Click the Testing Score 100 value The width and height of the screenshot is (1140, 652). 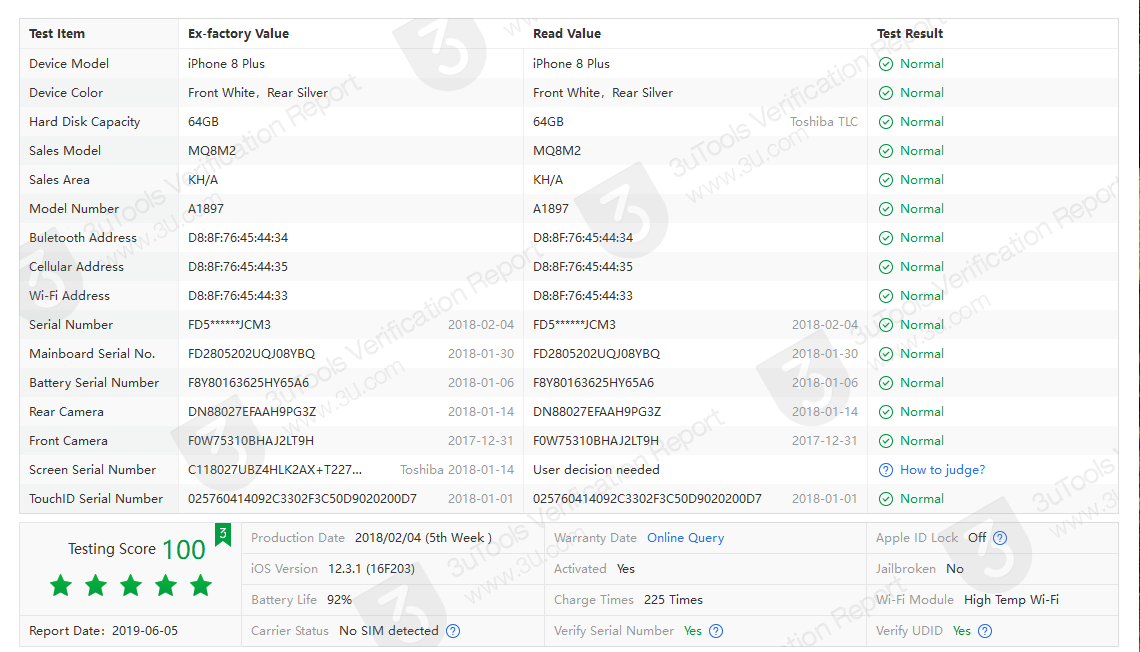pos(183,549)
